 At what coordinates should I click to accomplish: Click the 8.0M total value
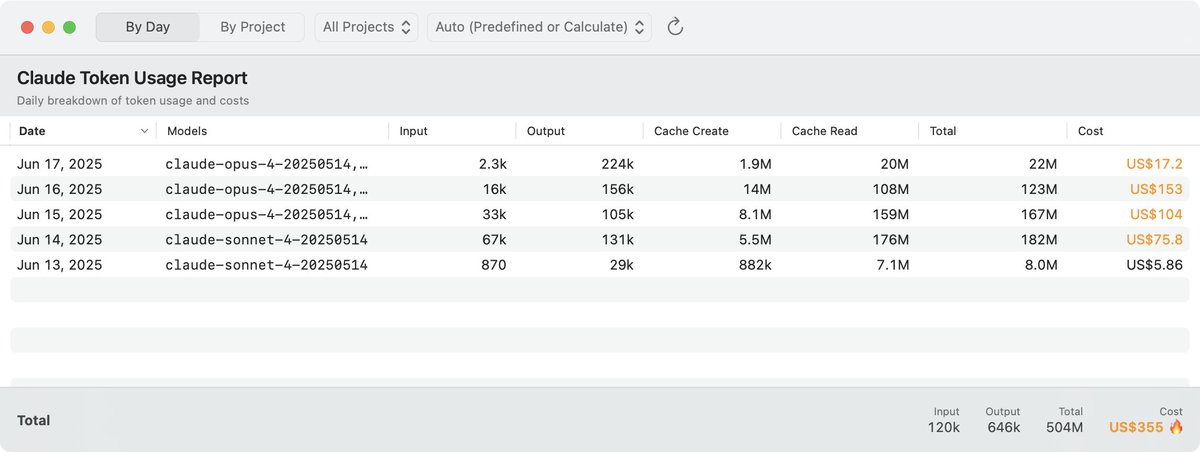click(x=1039, y=265)
